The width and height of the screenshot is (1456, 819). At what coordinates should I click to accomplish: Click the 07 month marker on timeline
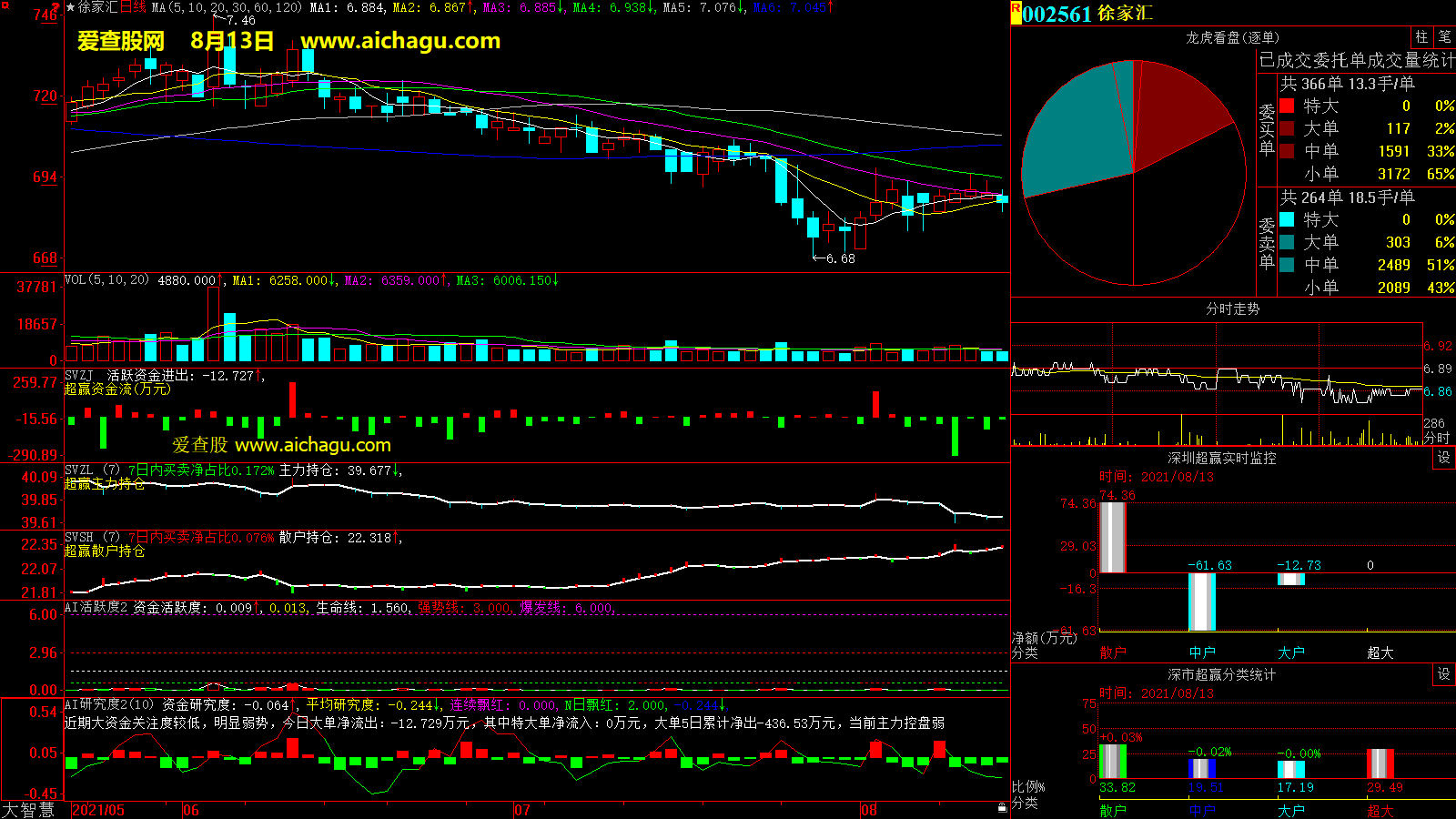(521, 810)
